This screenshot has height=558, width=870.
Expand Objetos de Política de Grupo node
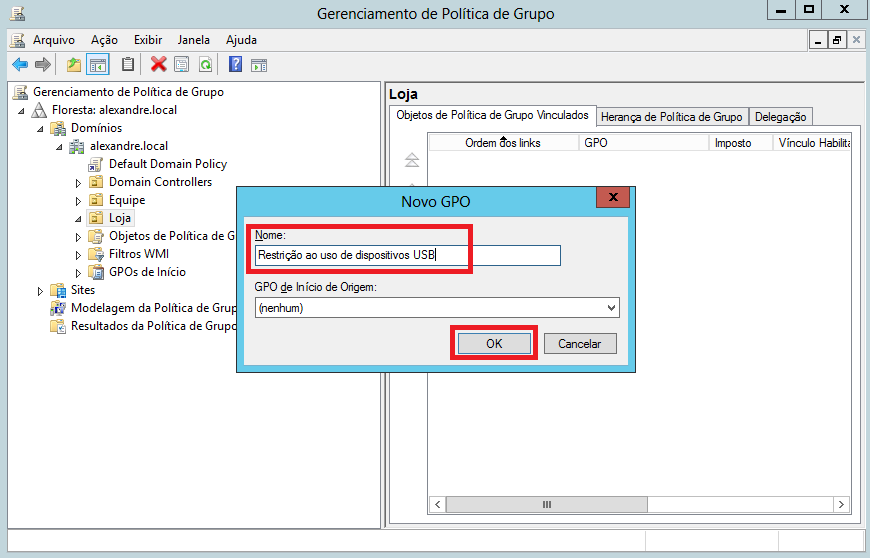point(78,237)
